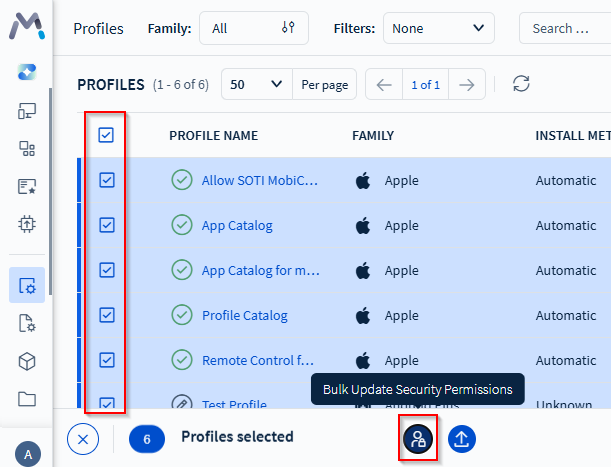The width and height of the screenshot is (611, 467).
Task: Toggle the select all profiles checkbox
Action: [107, 135]
